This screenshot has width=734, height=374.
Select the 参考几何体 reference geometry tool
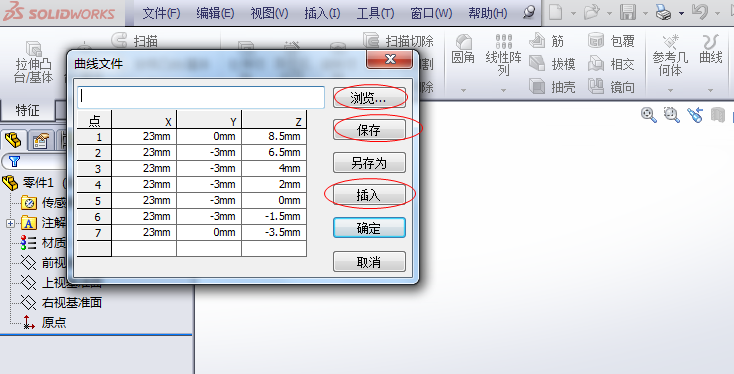point(670,55)
